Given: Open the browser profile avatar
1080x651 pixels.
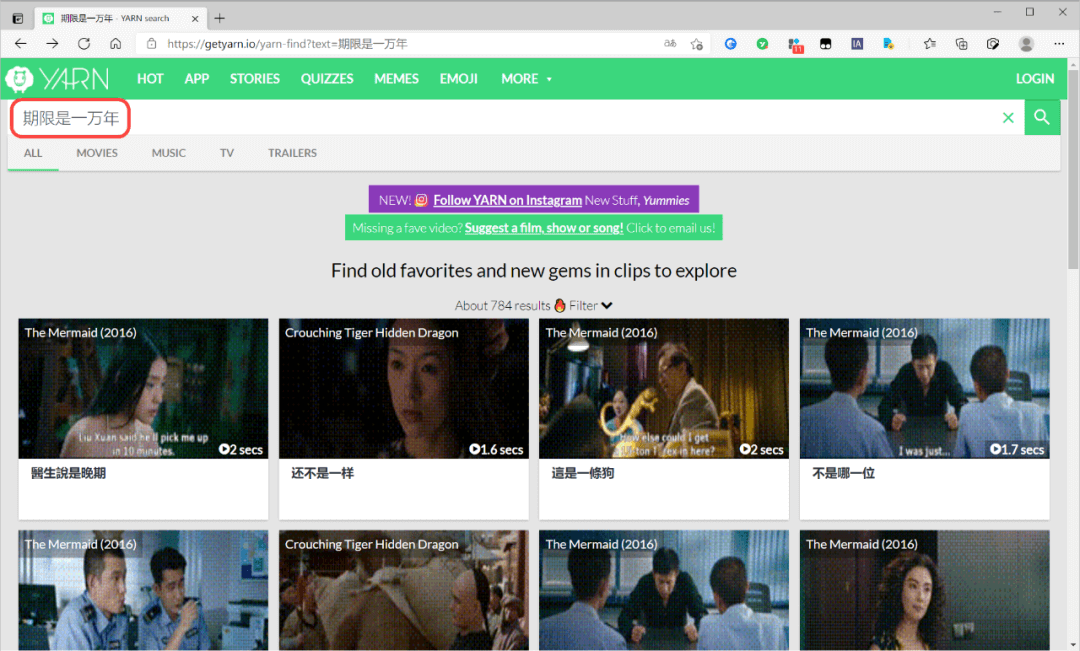Looking at the screenshot, I should (1026, 43).
